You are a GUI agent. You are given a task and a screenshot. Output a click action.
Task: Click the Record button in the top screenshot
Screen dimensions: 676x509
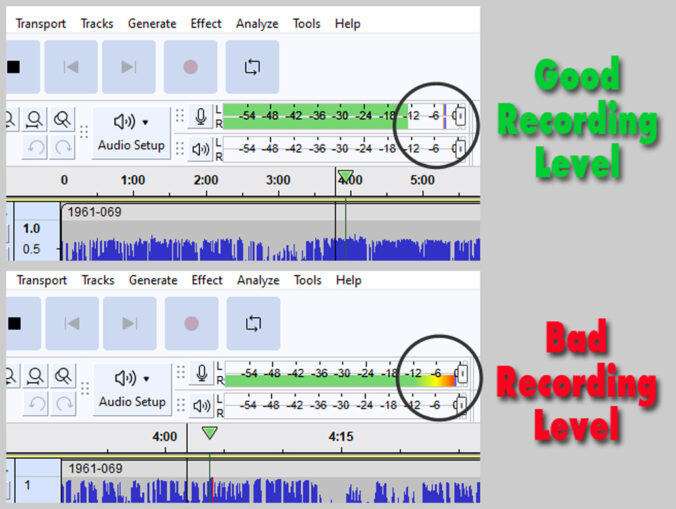(191, 67)
